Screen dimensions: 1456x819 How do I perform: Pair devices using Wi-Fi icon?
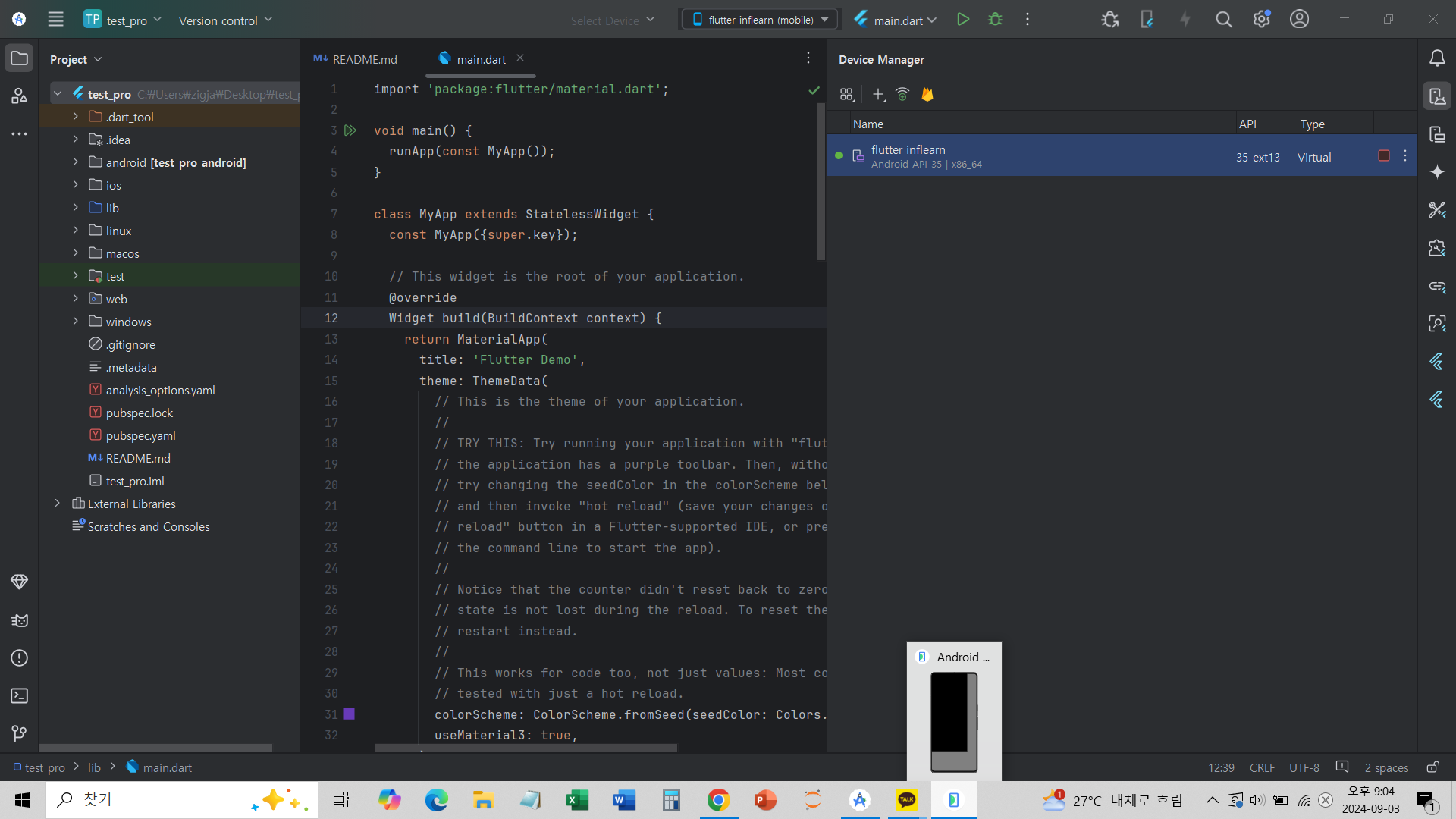(902, 95)
